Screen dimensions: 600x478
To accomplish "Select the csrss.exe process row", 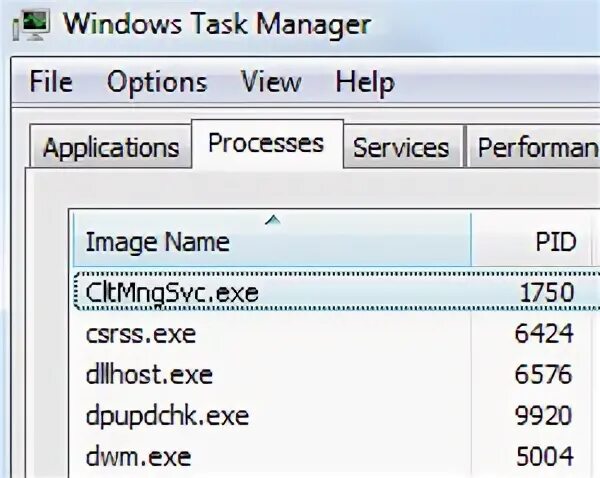I will click(x=140, y=334).
